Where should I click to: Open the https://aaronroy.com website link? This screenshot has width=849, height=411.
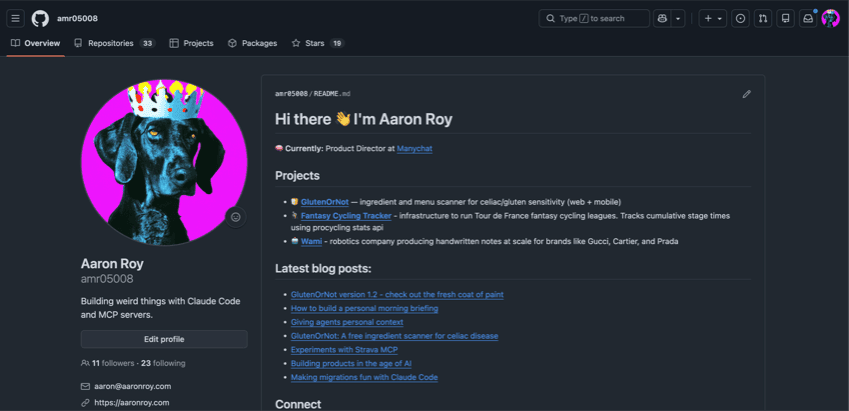point(132,403)
